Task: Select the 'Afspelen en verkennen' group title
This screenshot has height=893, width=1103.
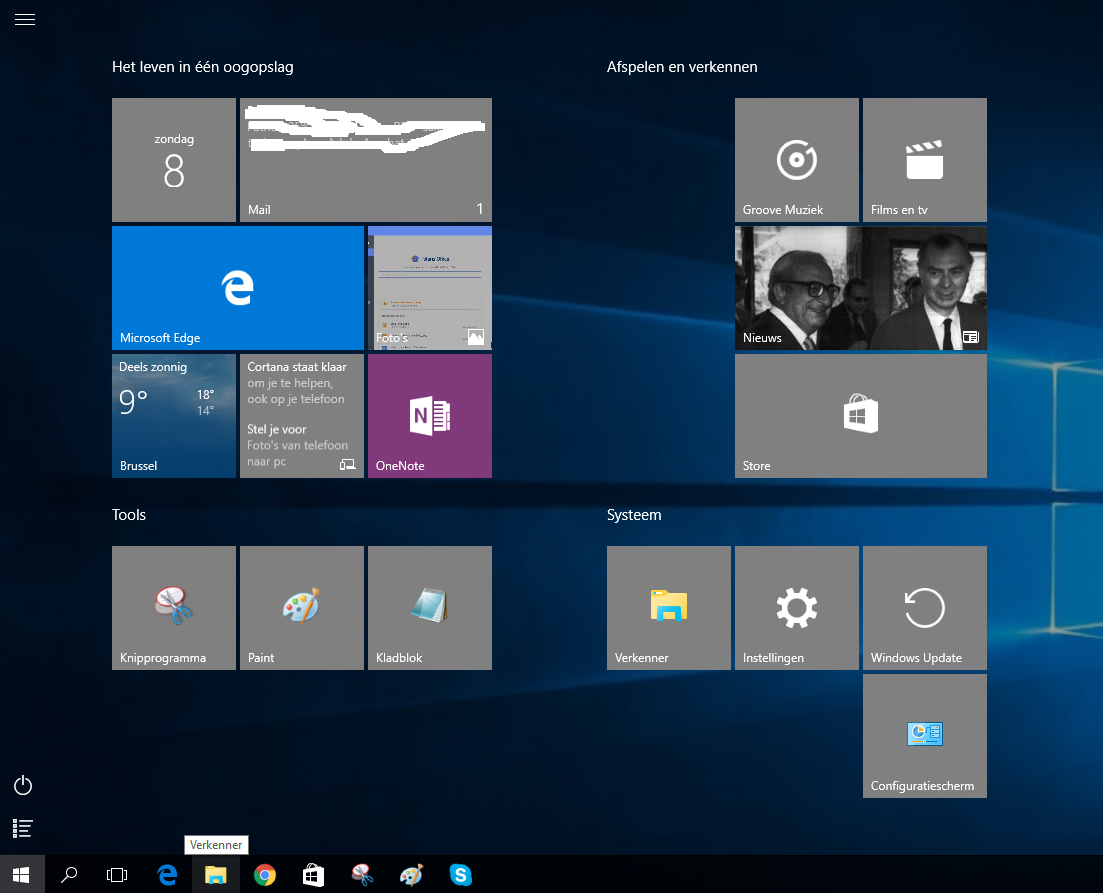Action: 682,67
